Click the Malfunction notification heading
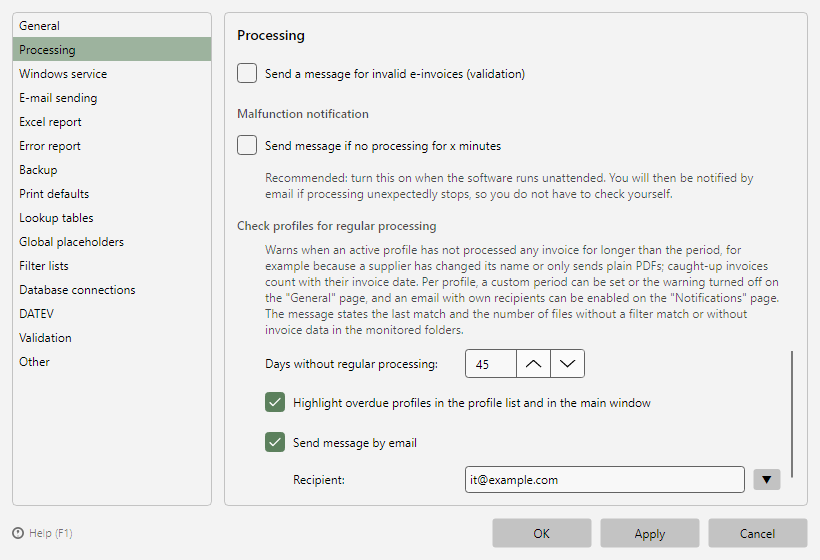This screenshot has width=820, height=560. 303,114
